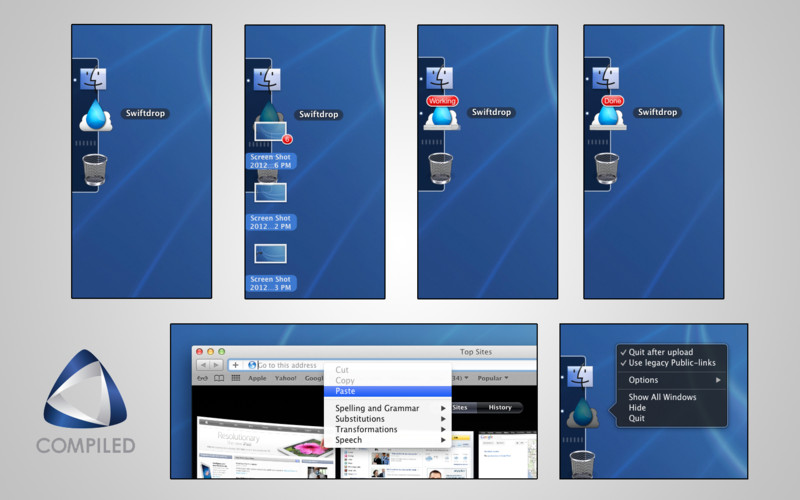Click Trash icon below the Swiftdrop dock menu
This screenshot has height=500, width=800.
point(582,464)
